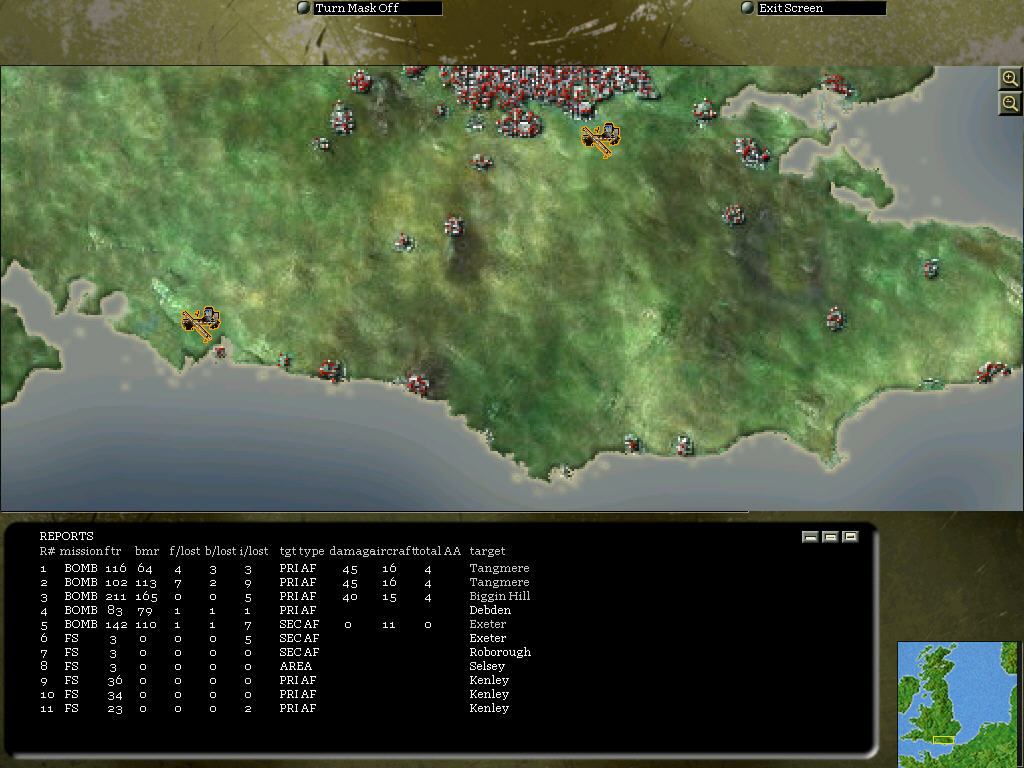Click the round bullet beside Turn Mask Off

(x=303, y=8)
